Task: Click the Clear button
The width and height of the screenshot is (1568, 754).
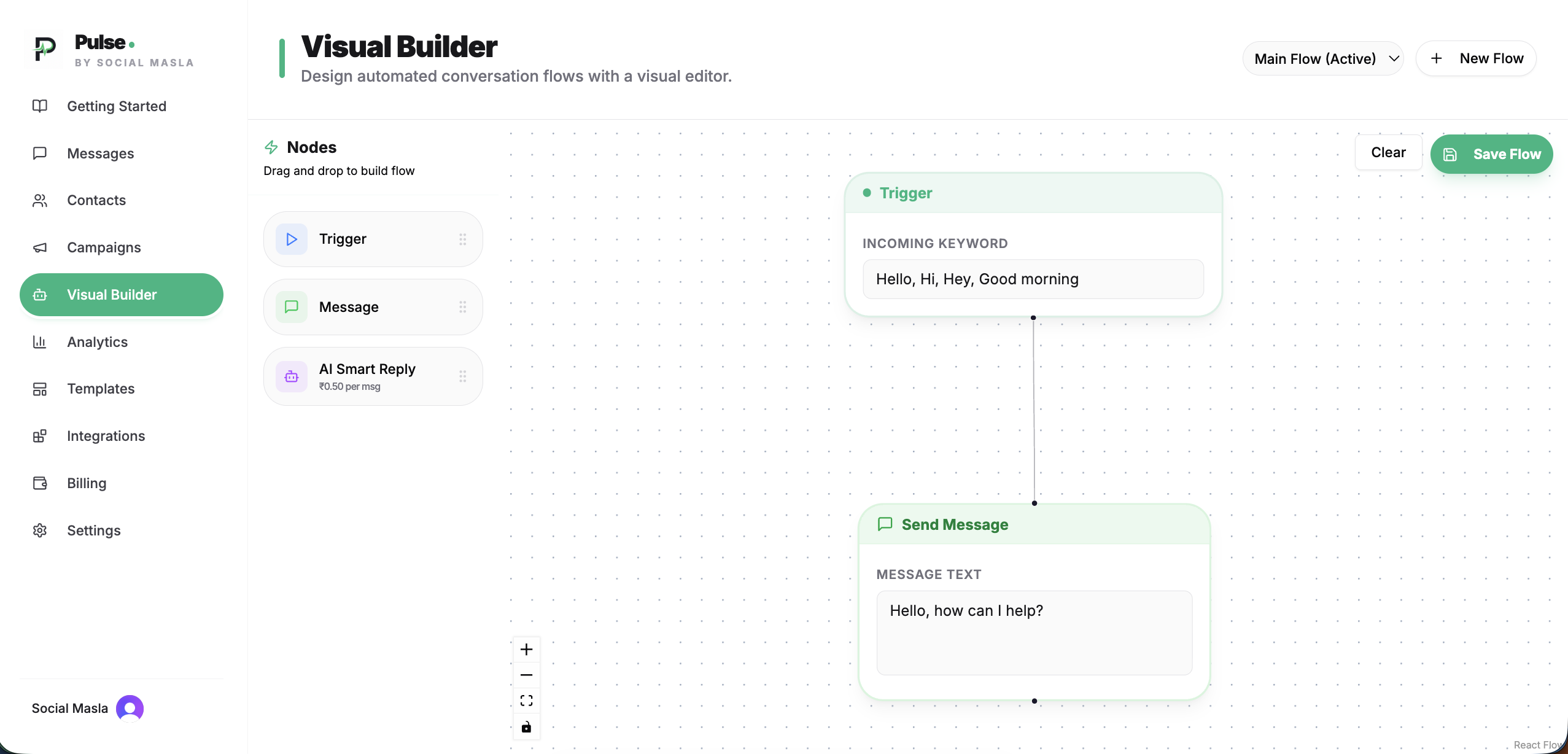Action: [1387, 152]
